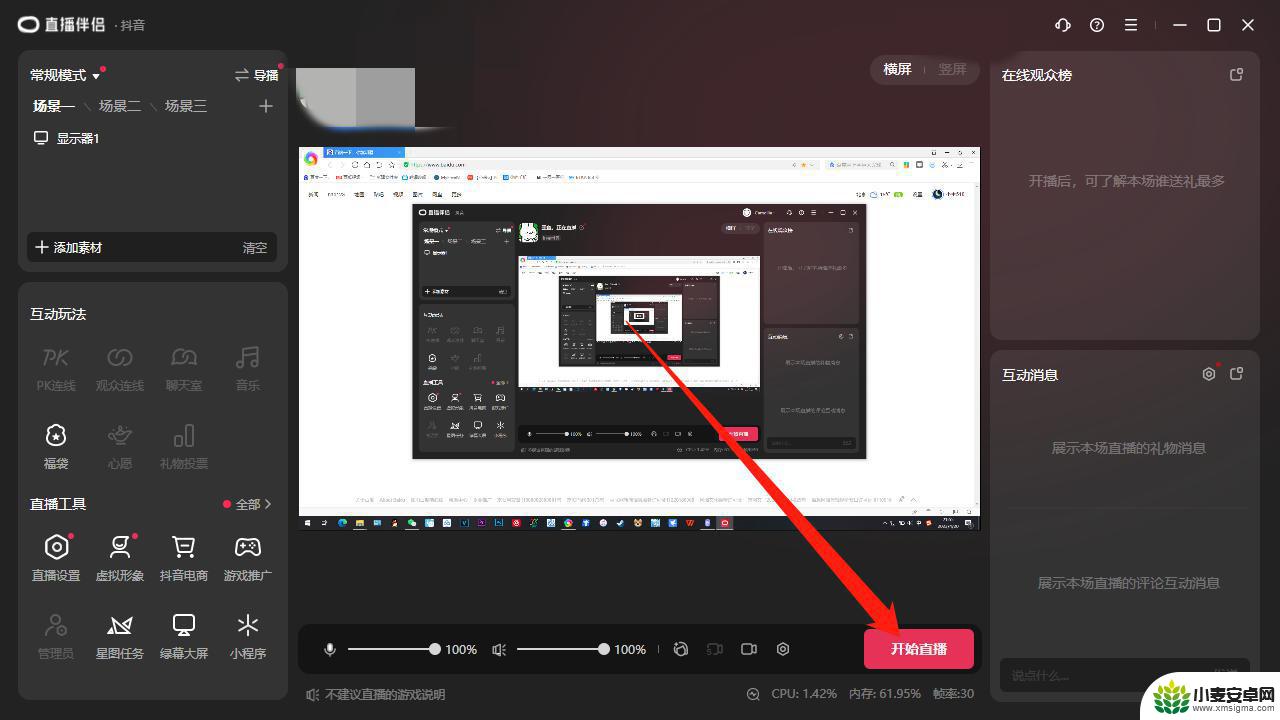Select the 场景三 scene tab
Image resolution: width=1280 pixels, height=720 pixels.
[186, 106]
